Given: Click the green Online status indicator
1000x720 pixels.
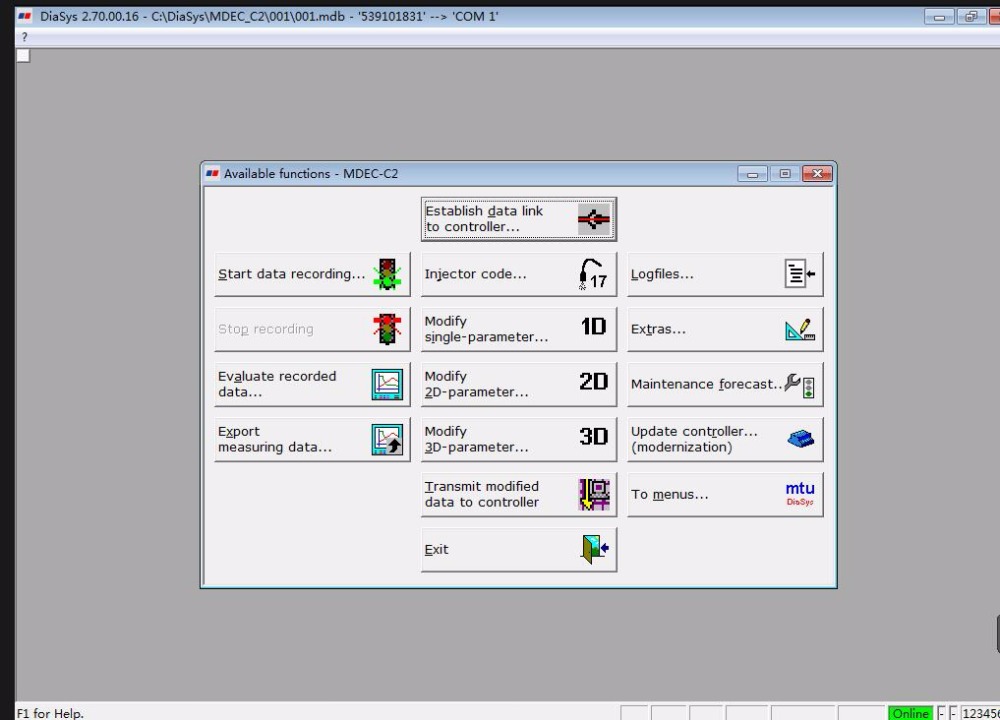Looking at the screenshot, I should pyautogui.click(x=910, y=713).
